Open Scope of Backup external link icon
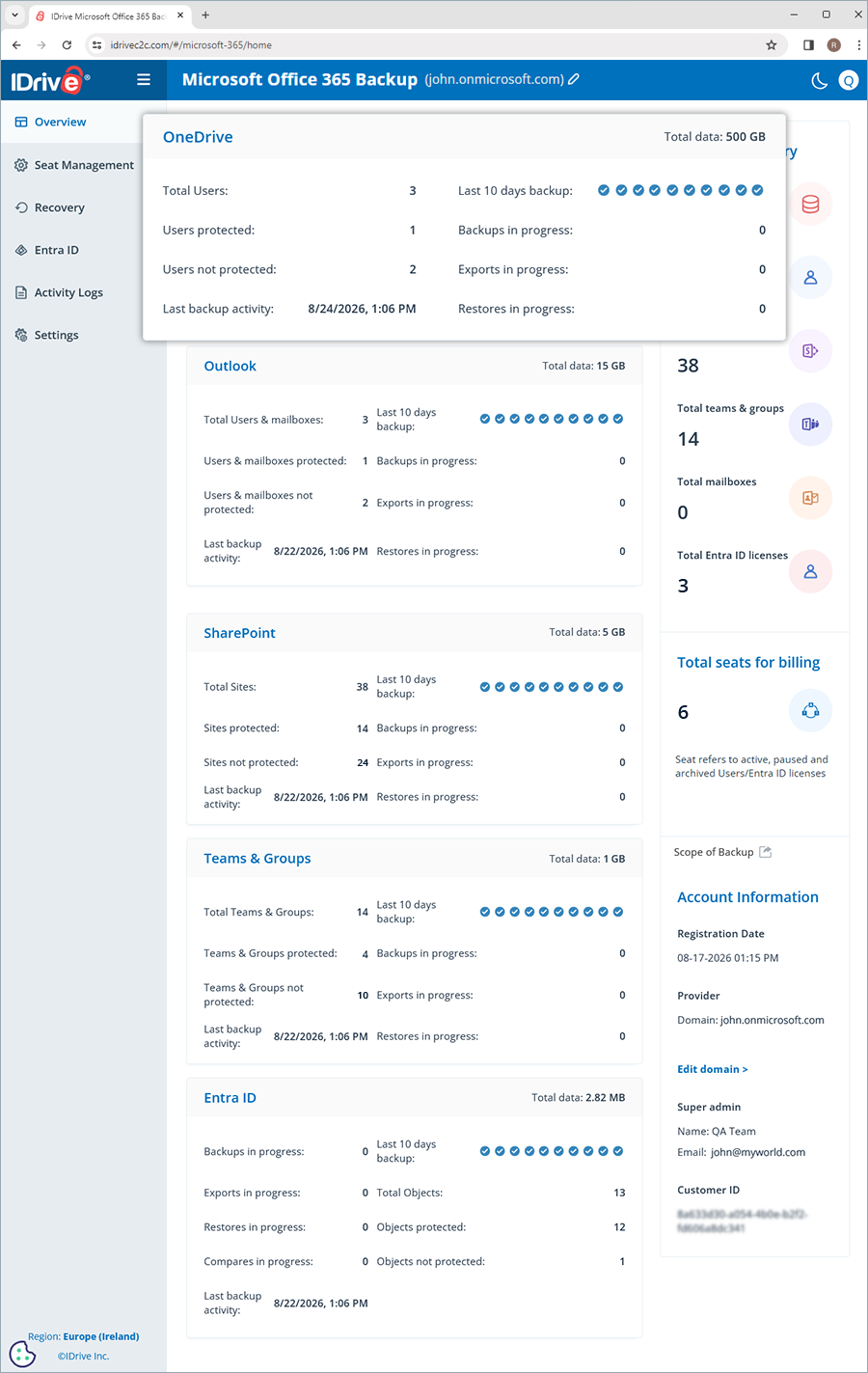 (x=766, y=852)
